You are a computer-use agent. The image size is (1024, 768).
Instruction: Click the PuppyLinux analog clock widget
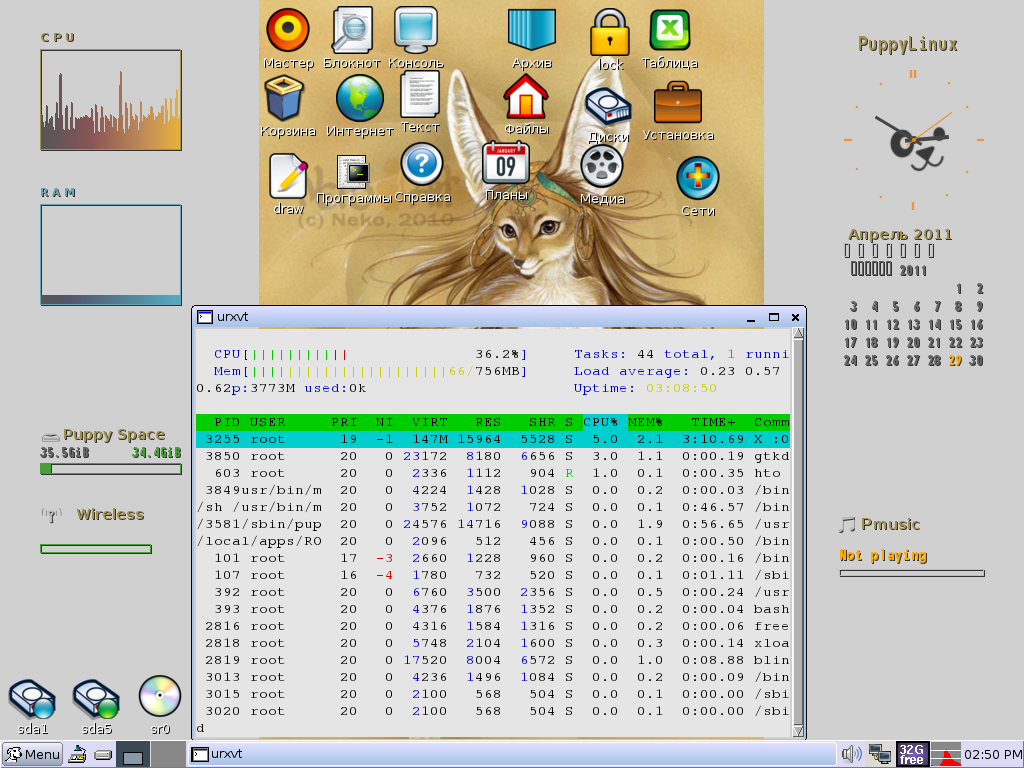tap(913, 140)
